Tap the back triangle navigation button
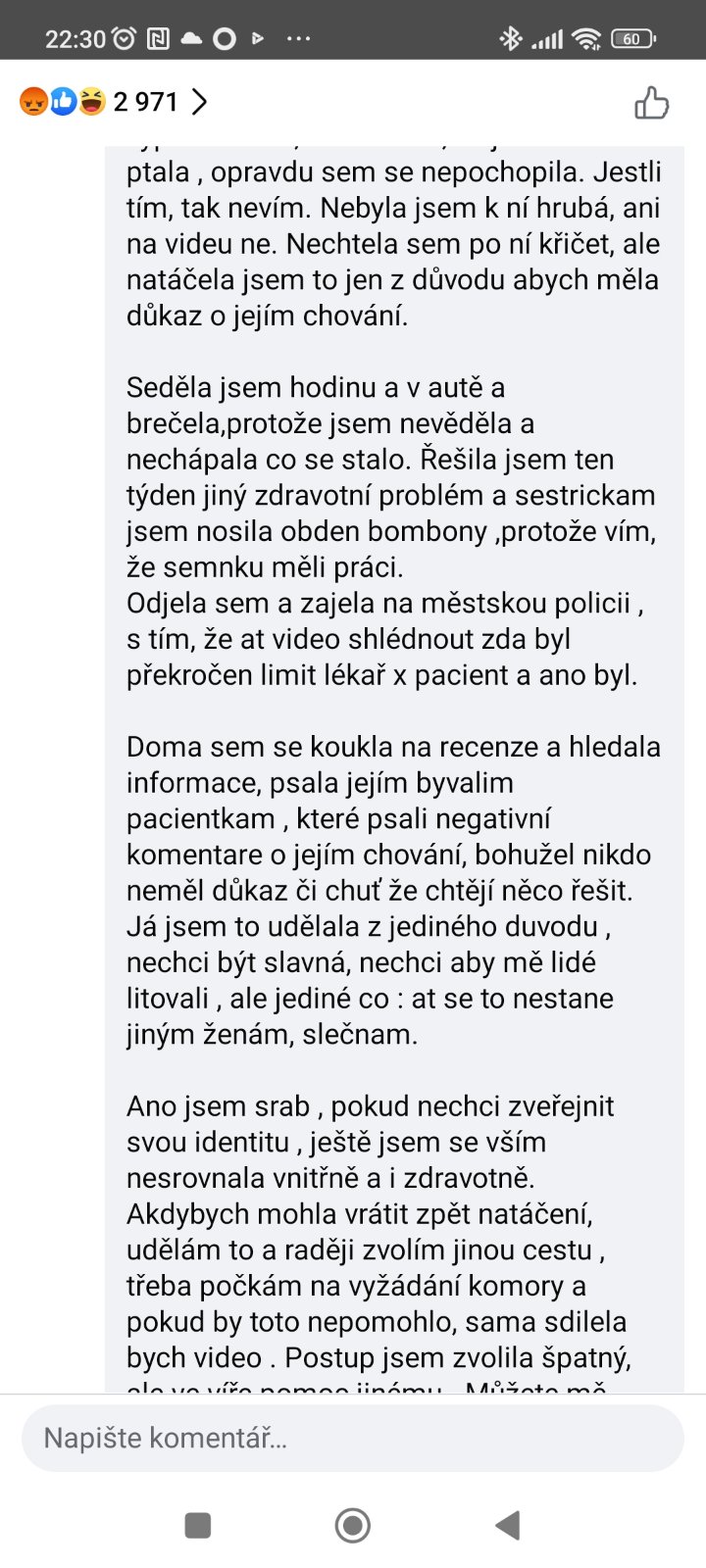 pos(507,1525)
